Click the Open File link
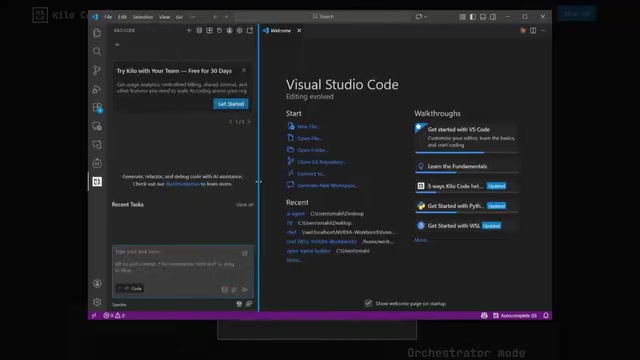Screen dimensions: 640x360 309,138
